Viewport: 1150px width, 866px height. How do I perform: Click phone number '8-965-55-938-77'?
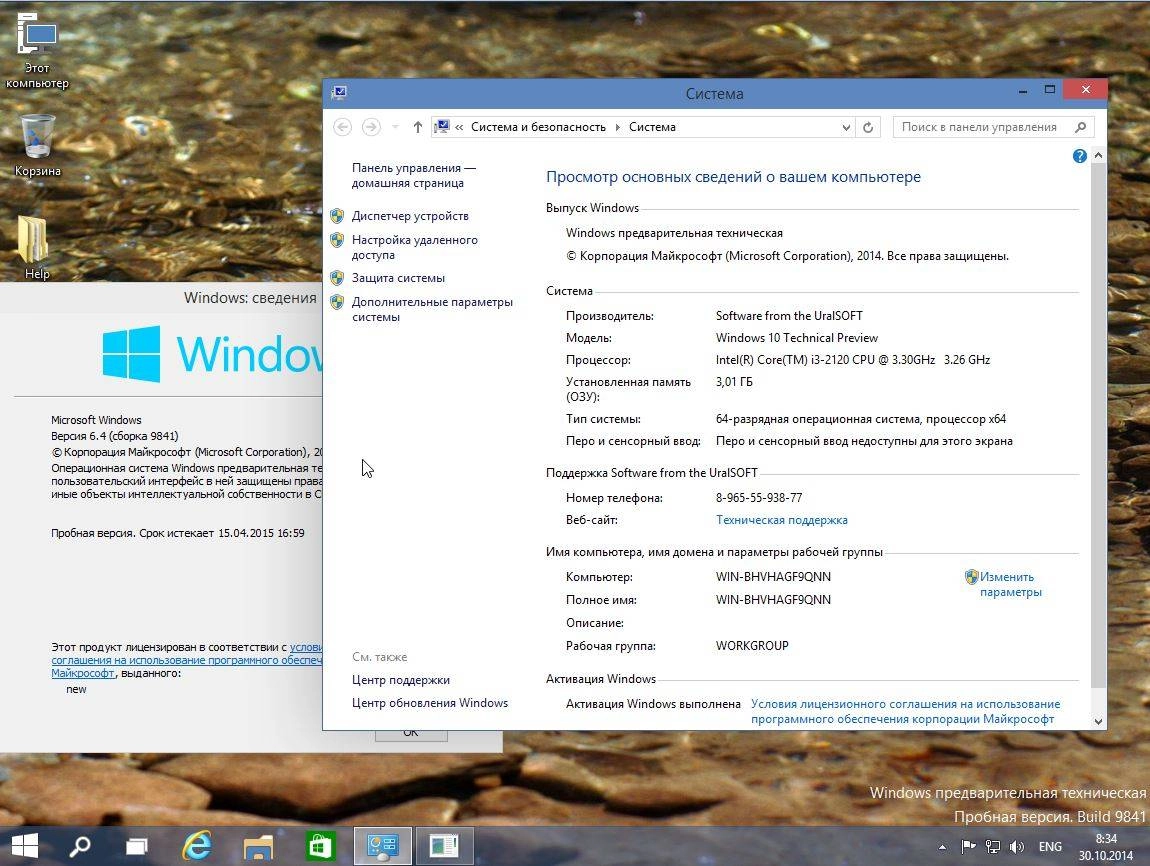click(759, 498)
